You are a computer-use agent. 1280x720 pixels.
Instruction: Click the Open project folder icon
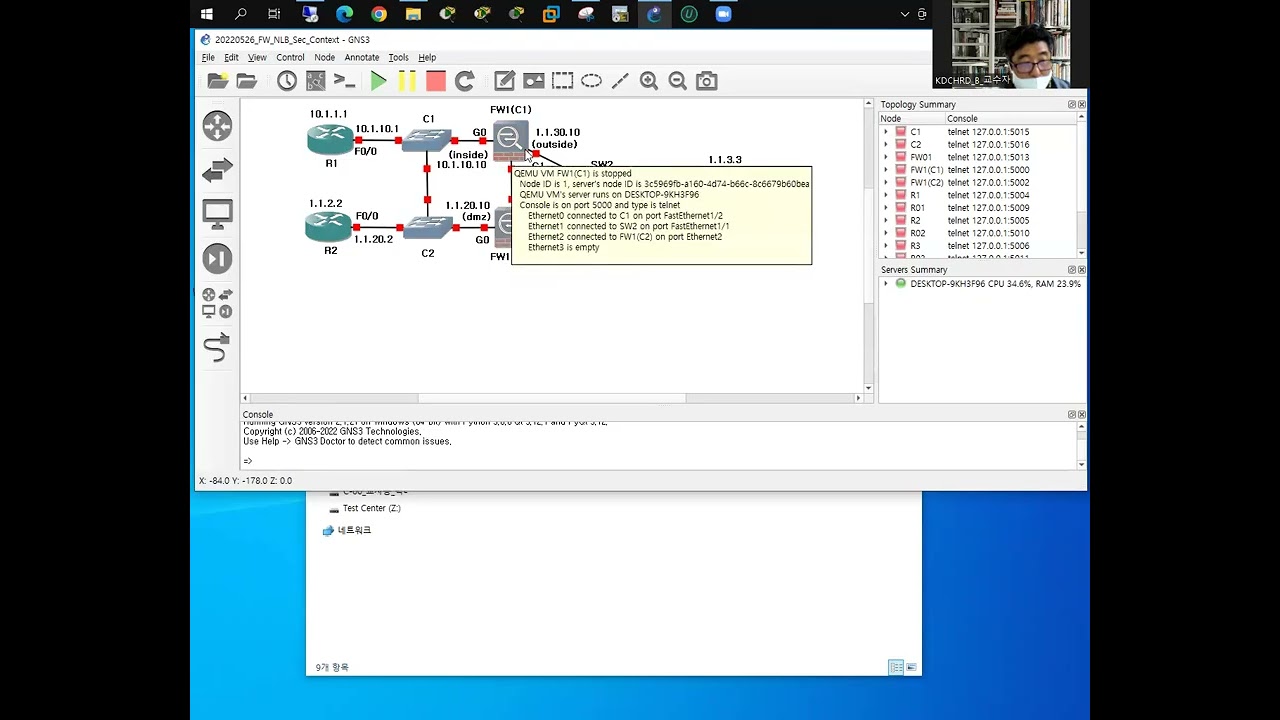pos(246,81)
